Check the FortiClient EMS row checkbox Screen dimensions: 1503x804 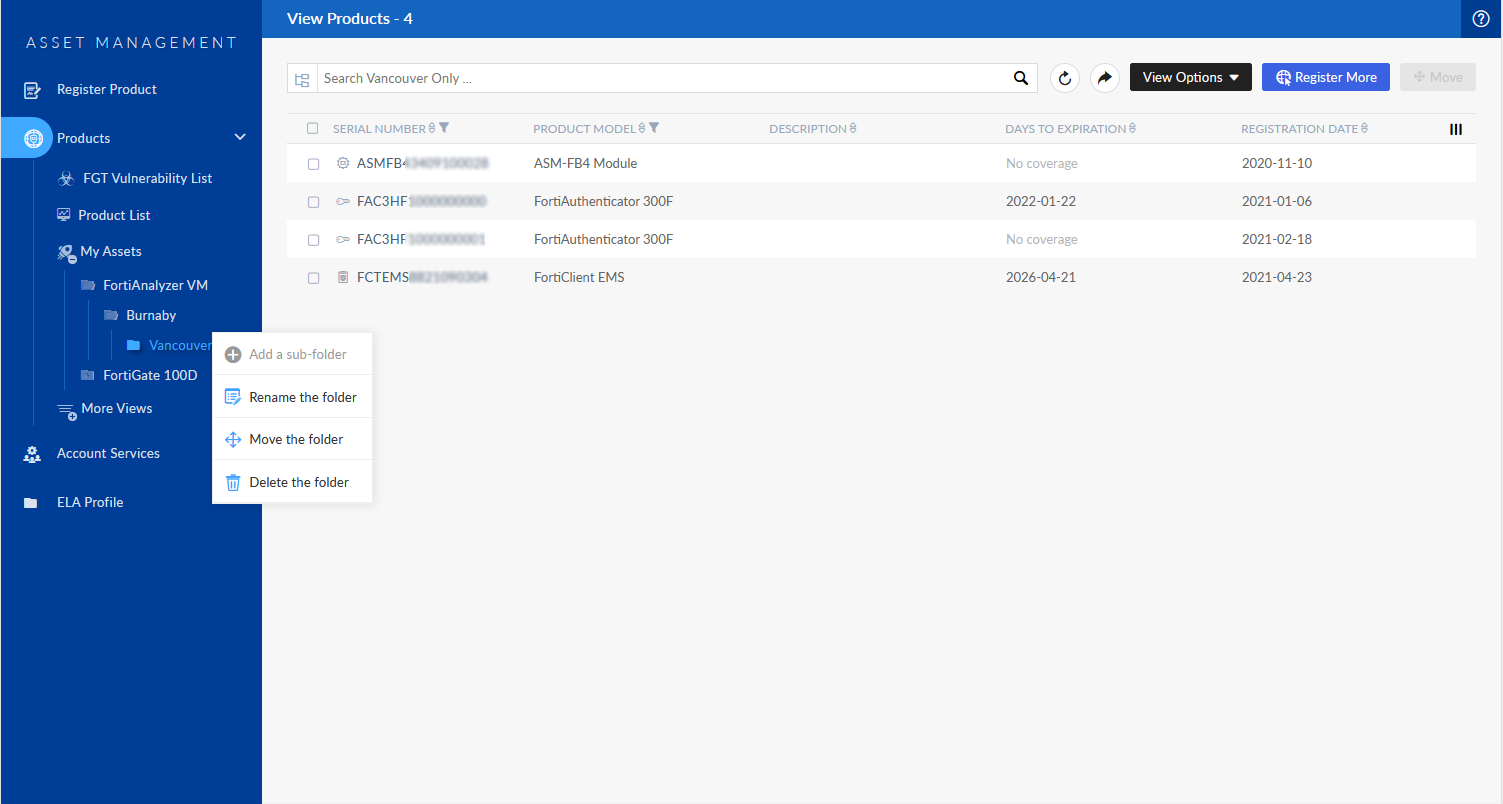pyautogui.click(x=314, y=277)
